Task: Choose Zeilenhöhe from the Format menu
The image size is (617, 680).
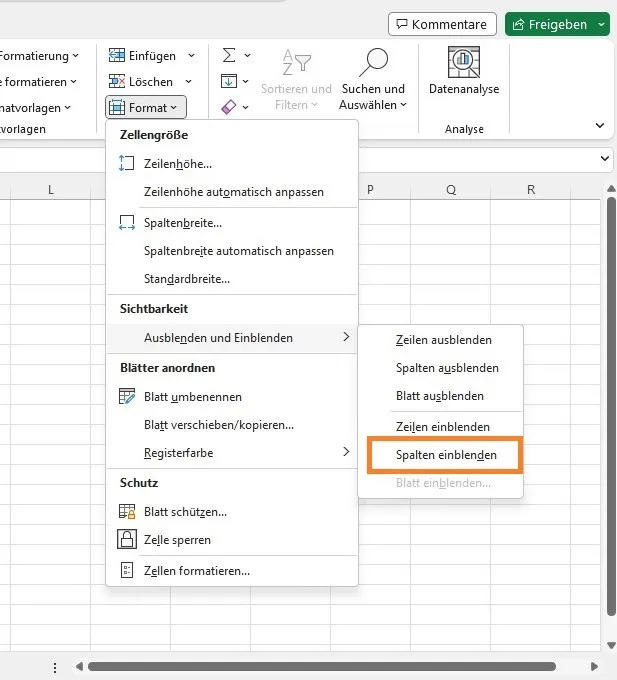Action: 177,163
